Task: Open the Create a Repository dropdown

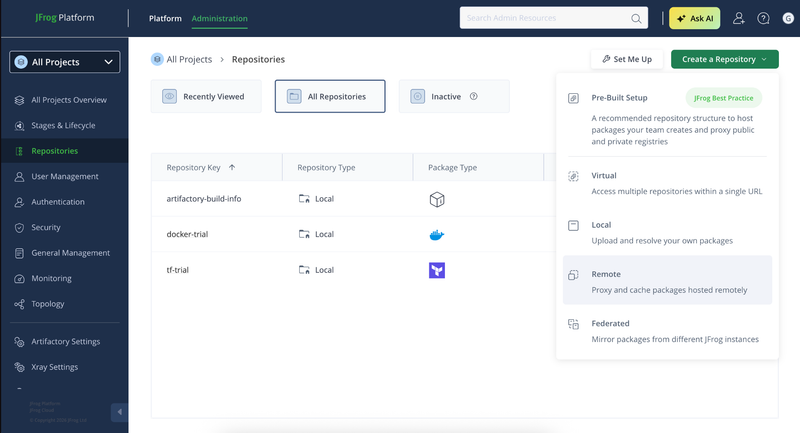Action: tap(725, 60)
